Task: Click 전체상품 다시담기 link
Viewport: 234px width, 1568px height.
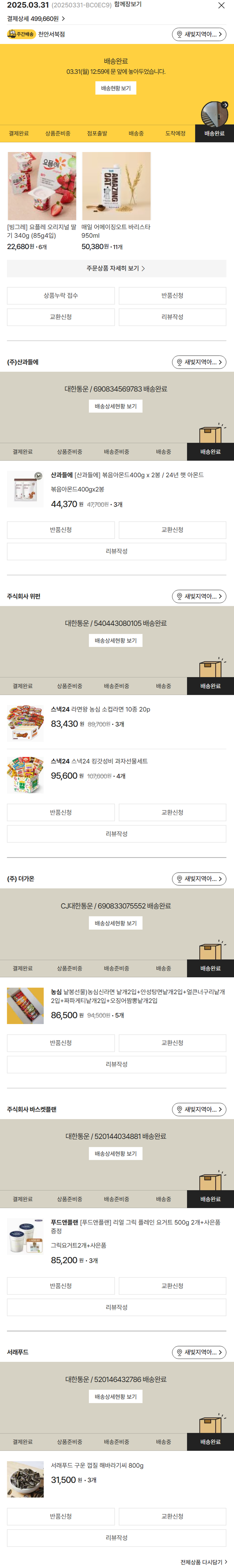Action: 203,1562
